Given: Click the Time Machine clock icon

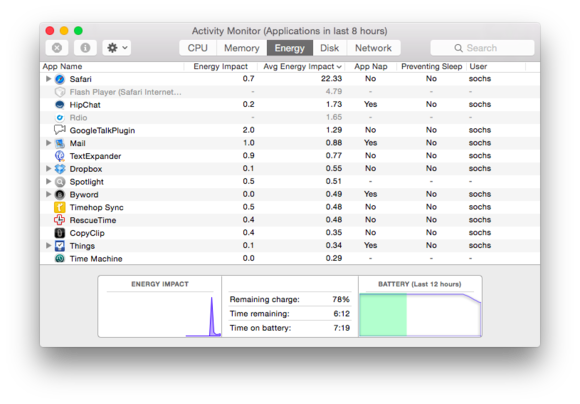Looking at the screenshot, I should tap(60, 258).
